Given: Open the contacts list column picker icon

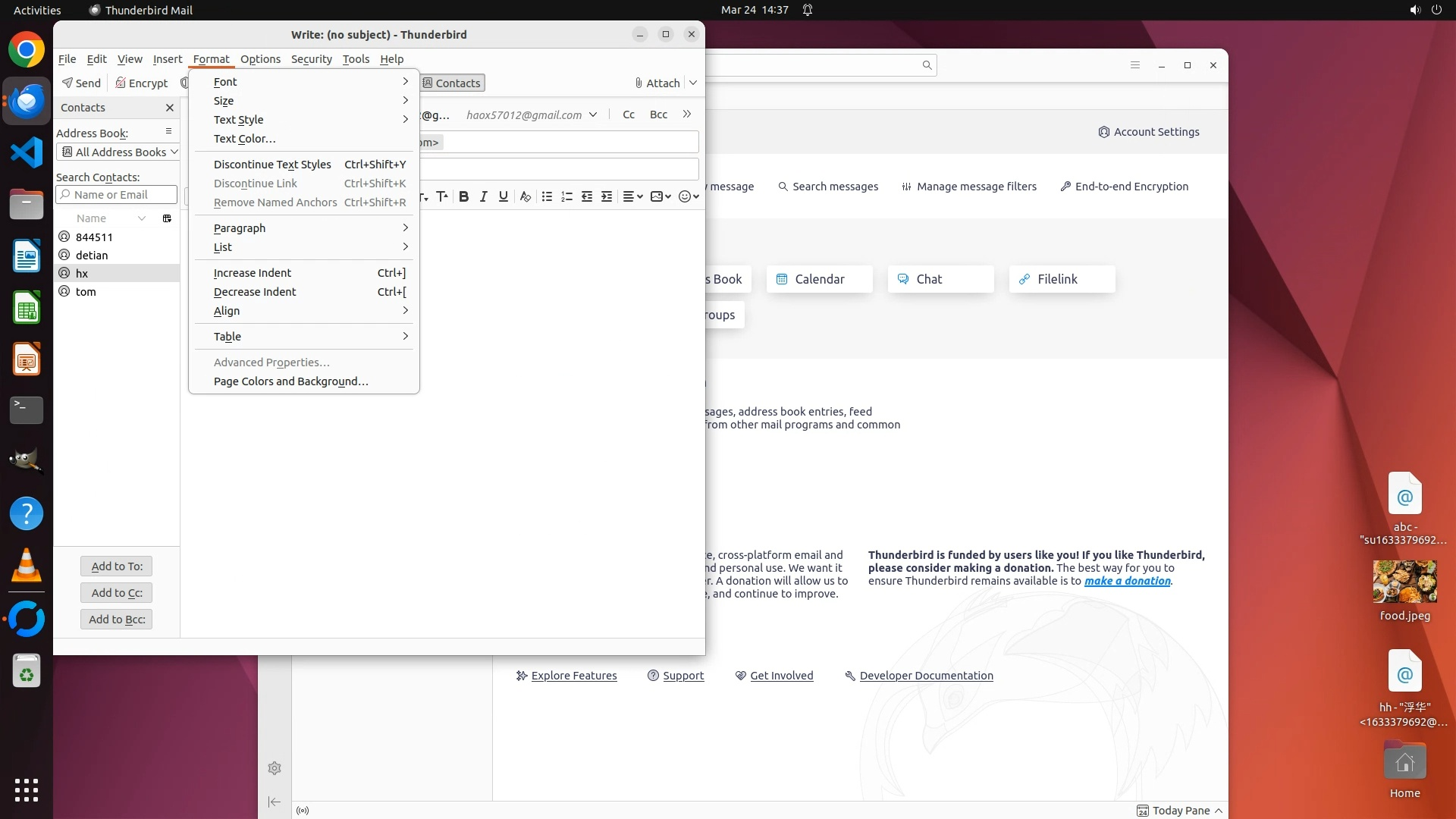Looking at the screenshot, I should coord(167,218).
